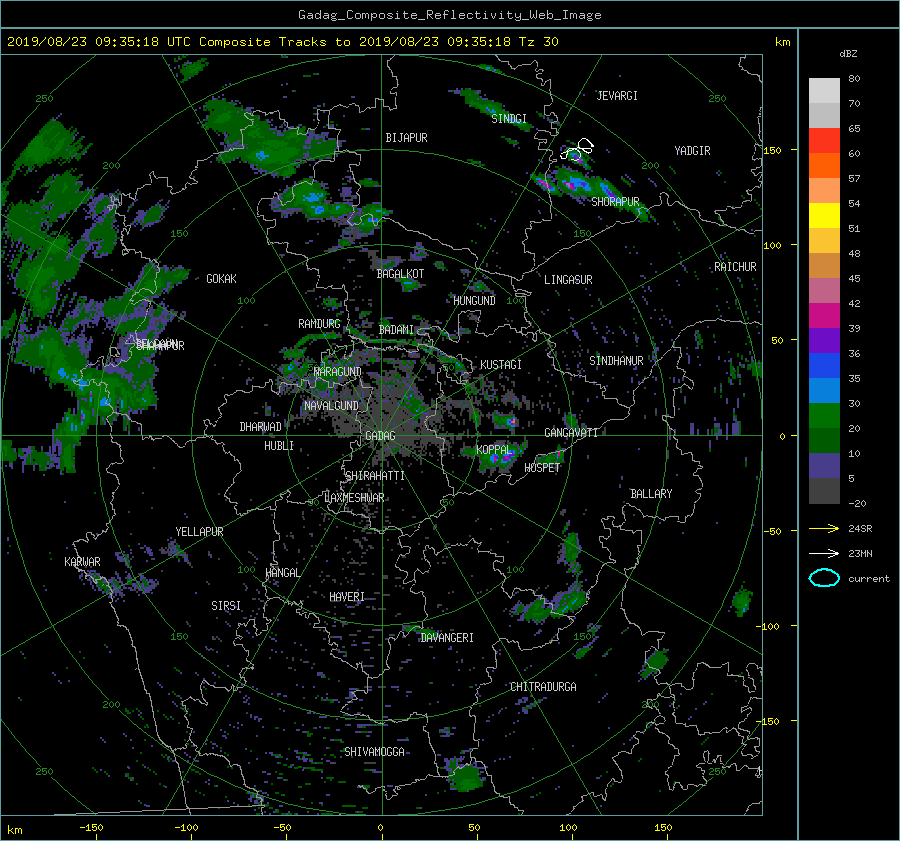Click the HUNGUND label
Image resolution: width=900 pixels, height=841 pixels.
coord(474,301)
